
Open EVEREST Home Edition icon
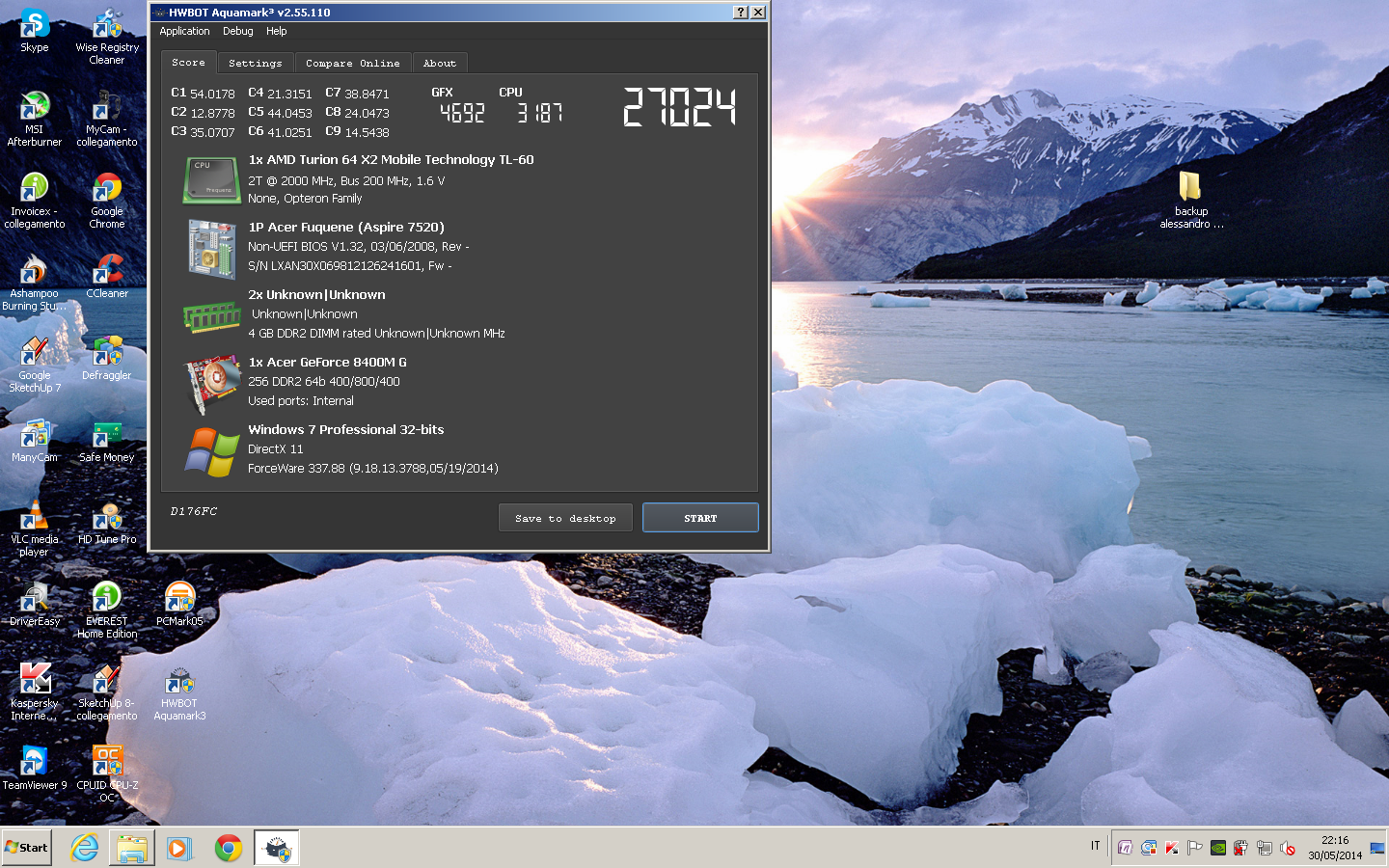tap(107, 610)
